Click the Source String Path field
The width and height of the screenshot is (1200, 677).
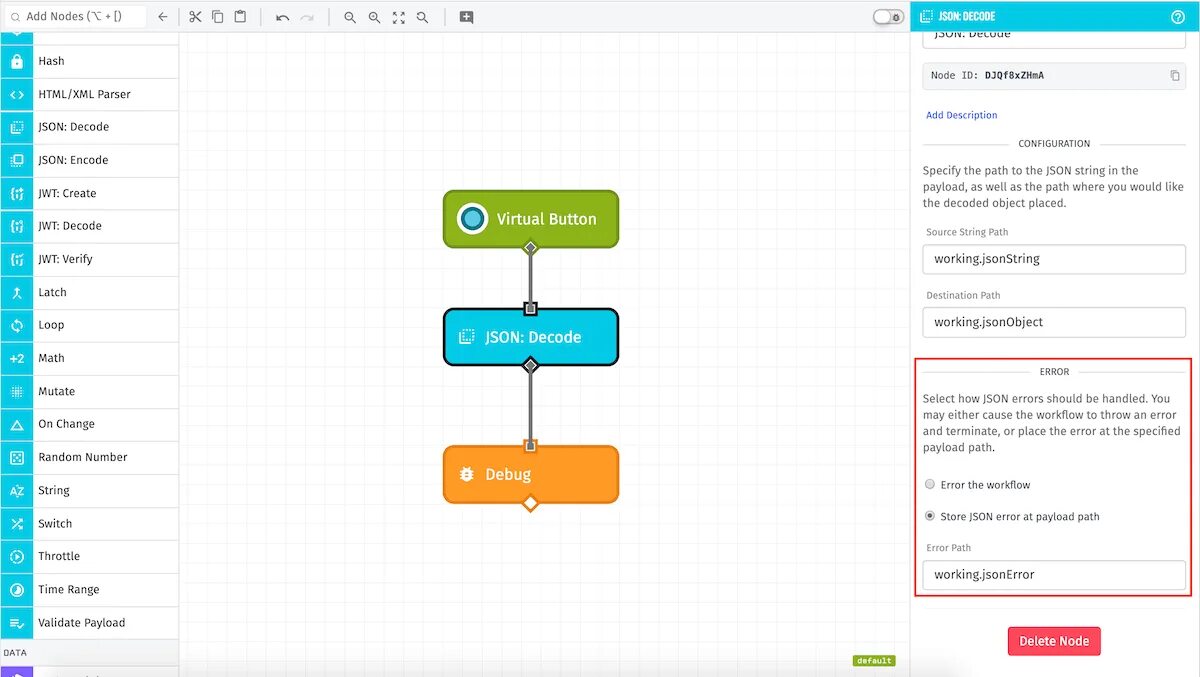[x=1054, y=259]
